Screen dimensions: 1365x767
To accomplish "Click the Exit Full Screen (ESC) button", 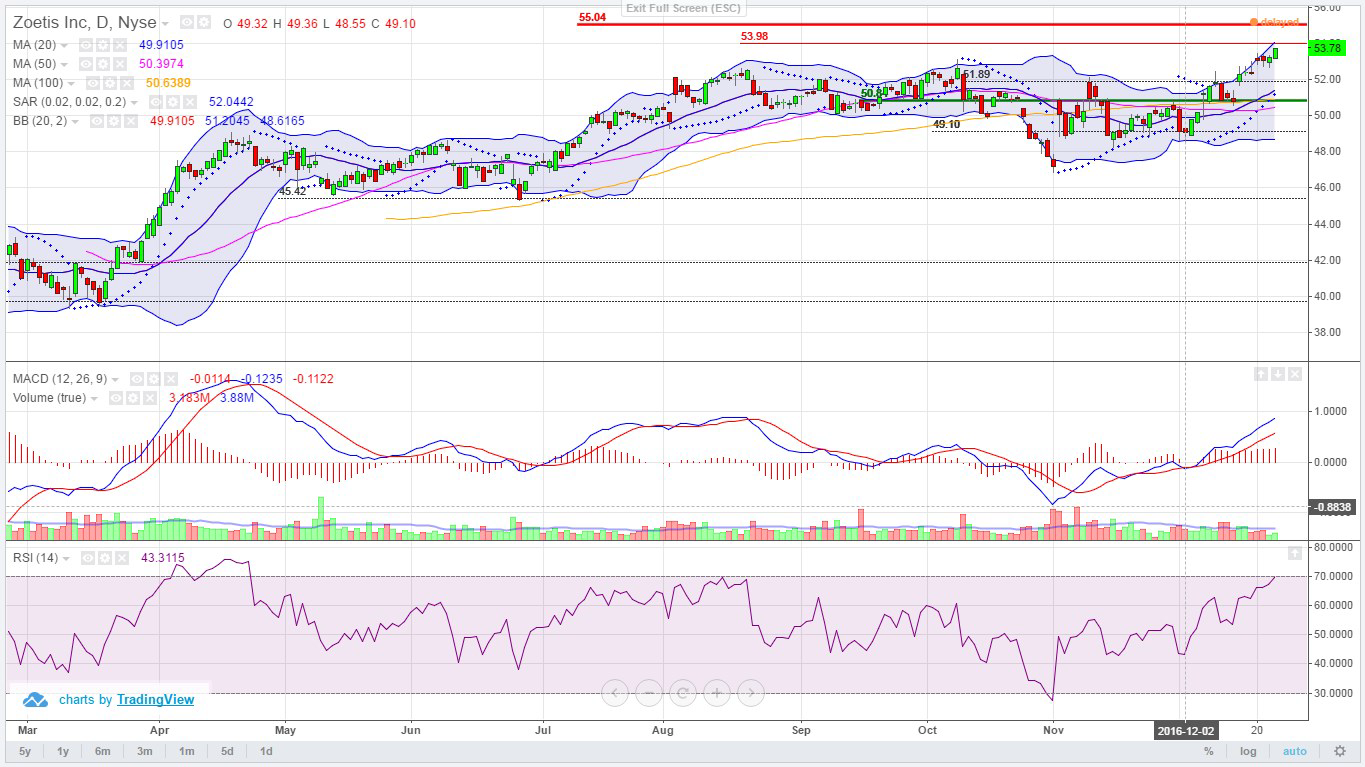I will tap(683, 8).
